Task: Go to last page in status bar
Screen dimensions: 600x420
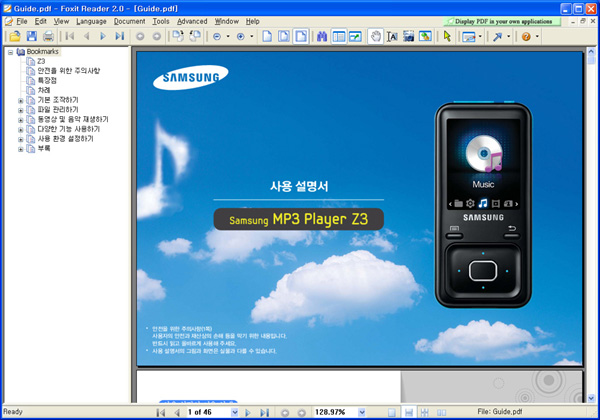Action: (x=264, y=412)
